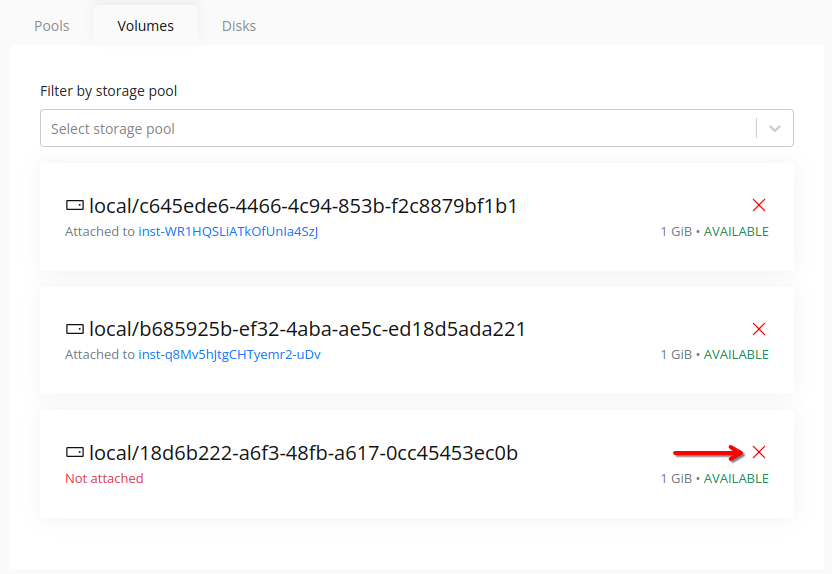The width and height of the screenshot is (832, 574).
Task: Click AVAILABLE status of unattached volume
Action: [x=736, y=479]
